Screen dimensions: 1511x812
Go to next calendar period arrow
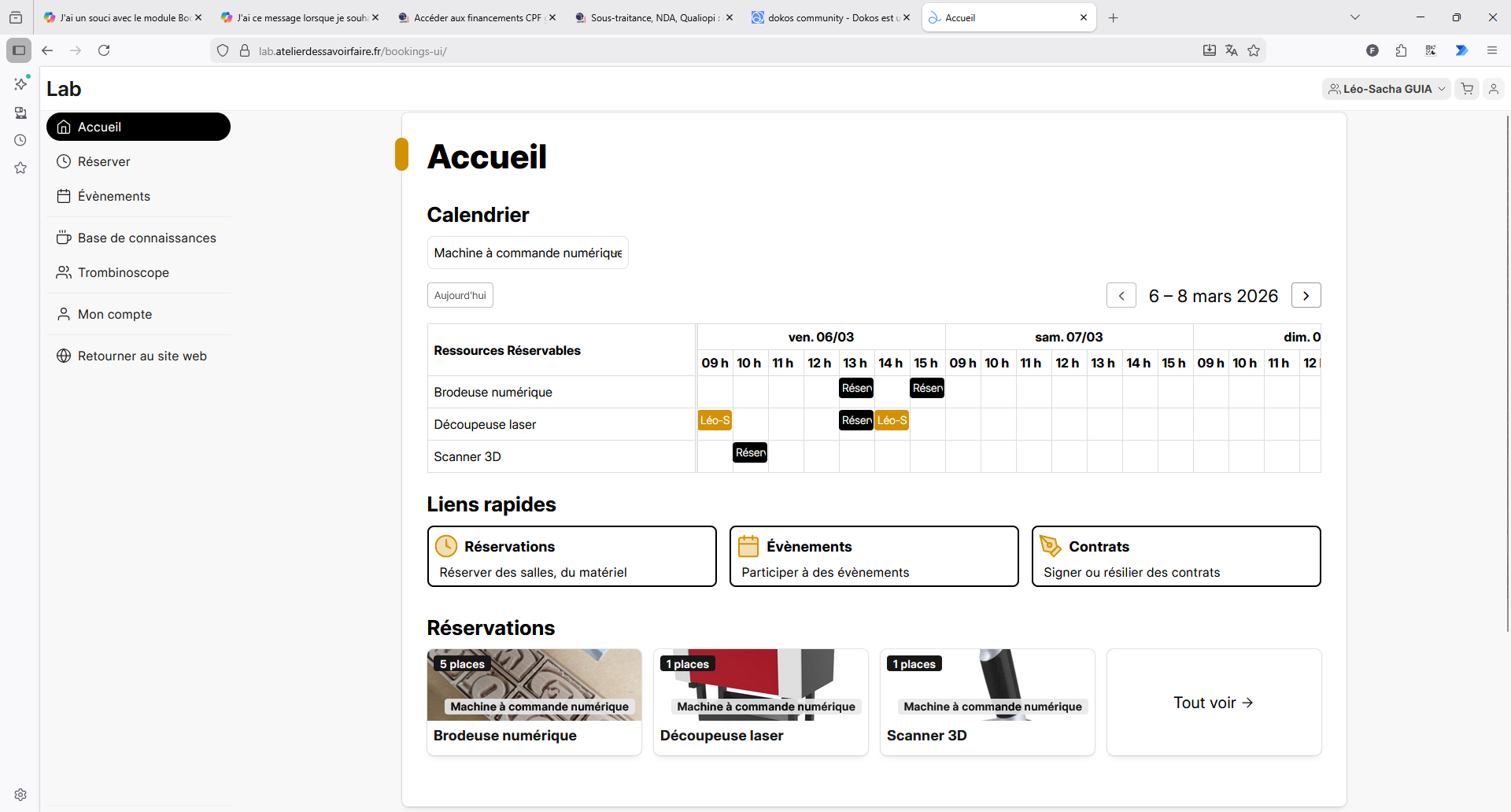pos(1306,296)
